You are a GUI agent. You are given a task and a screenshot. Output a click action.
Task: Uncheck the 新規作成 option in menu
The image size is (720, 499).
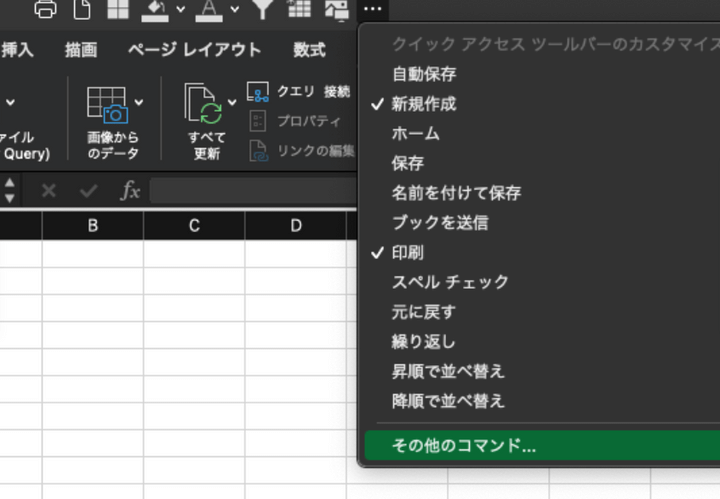[424, 103]
